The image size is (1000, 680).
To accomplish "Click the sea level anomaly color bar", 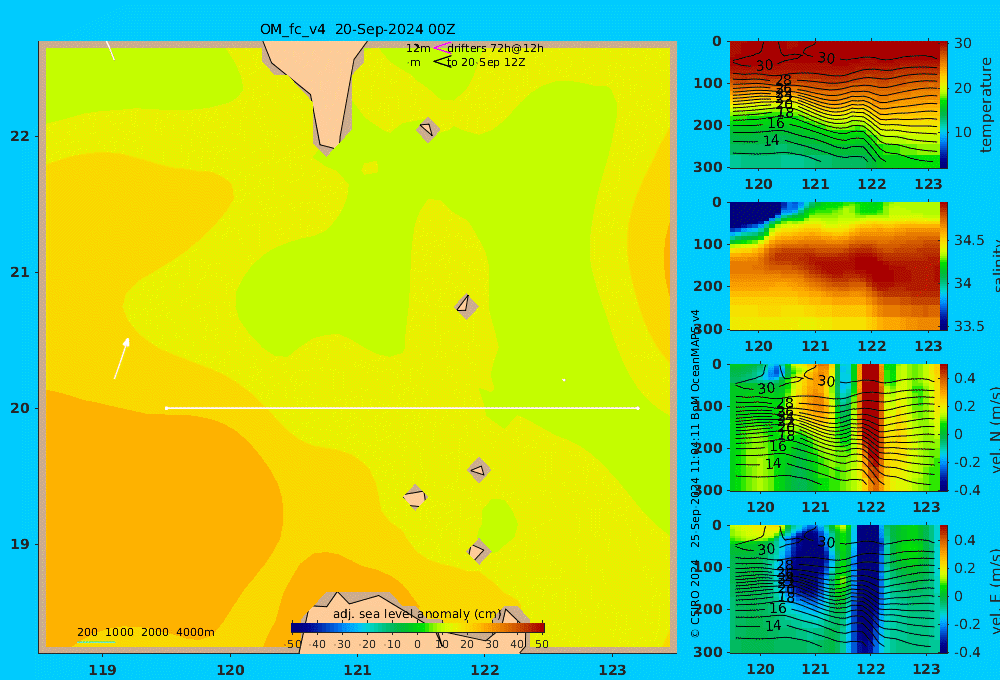I will coord(418,628).
